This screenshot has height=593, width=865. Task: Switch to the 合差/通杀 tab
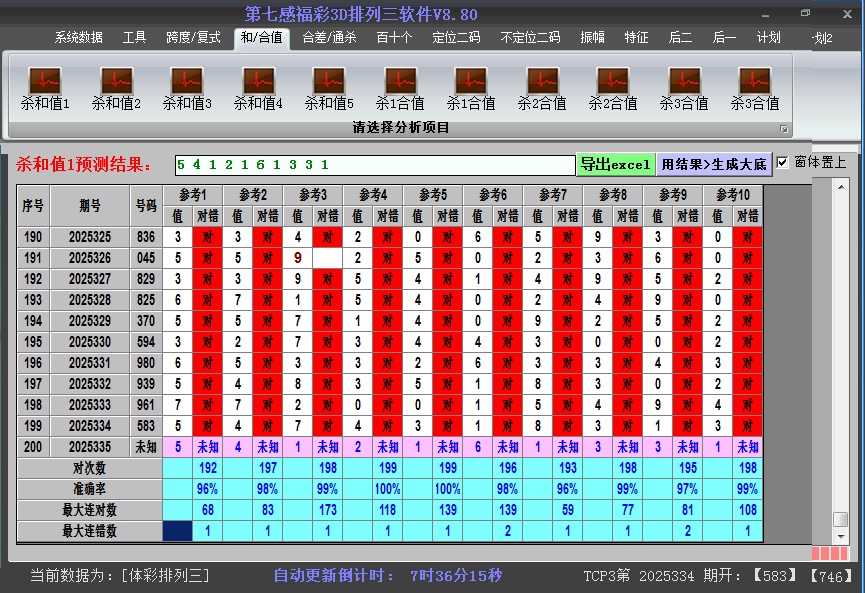[329, 38]
